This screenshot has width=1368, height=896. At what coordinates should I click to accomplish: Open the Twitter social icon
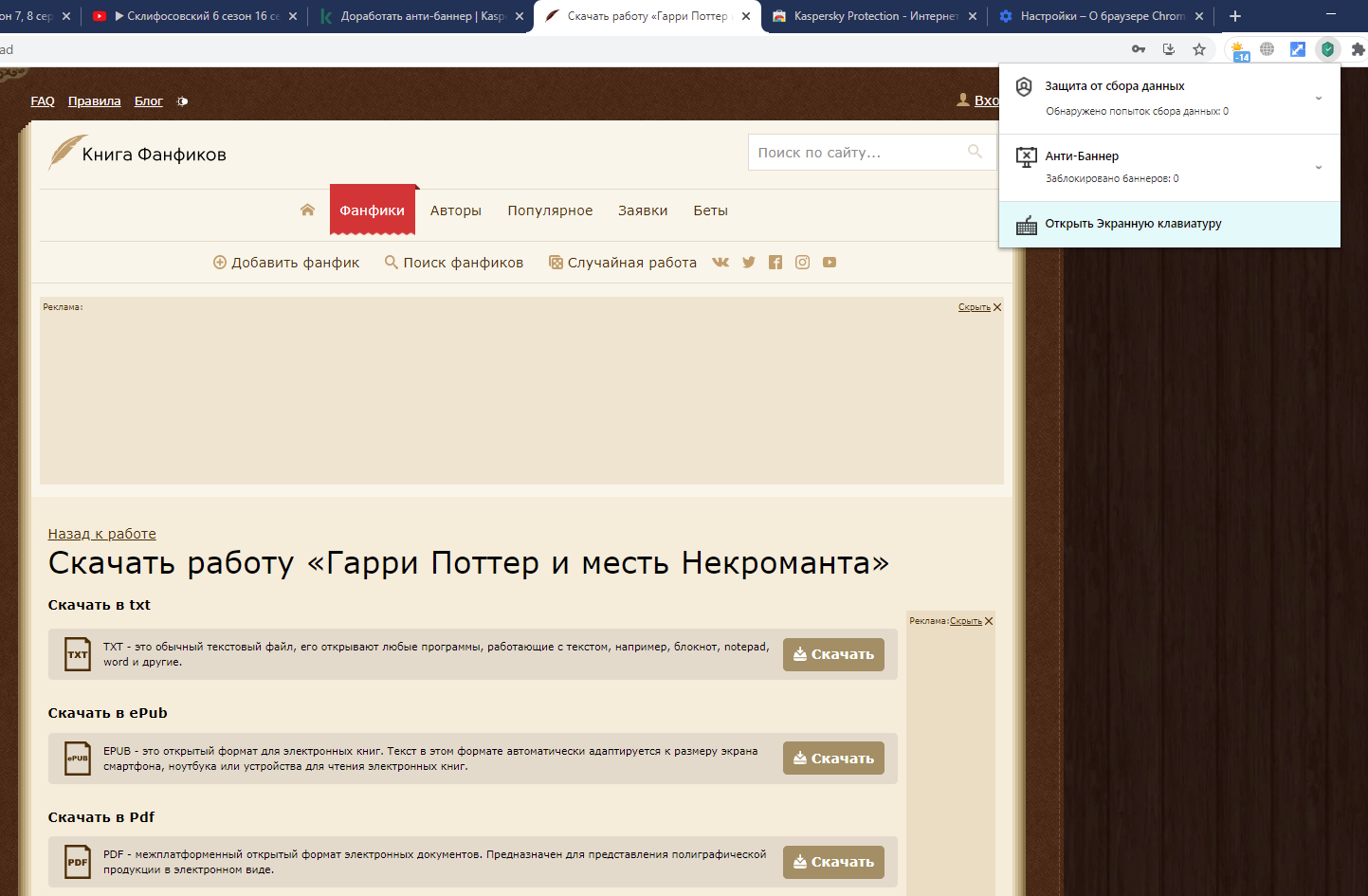(x=749, y=263)
